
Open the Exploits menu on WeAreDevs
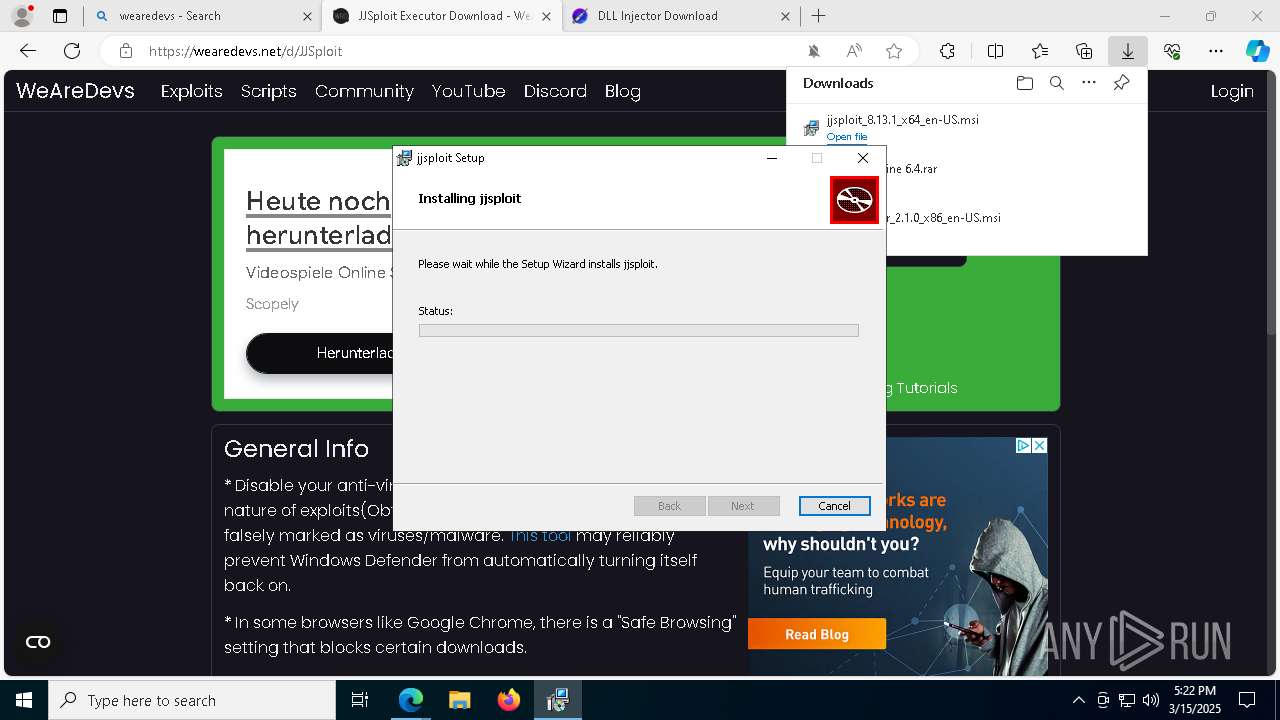191,91
